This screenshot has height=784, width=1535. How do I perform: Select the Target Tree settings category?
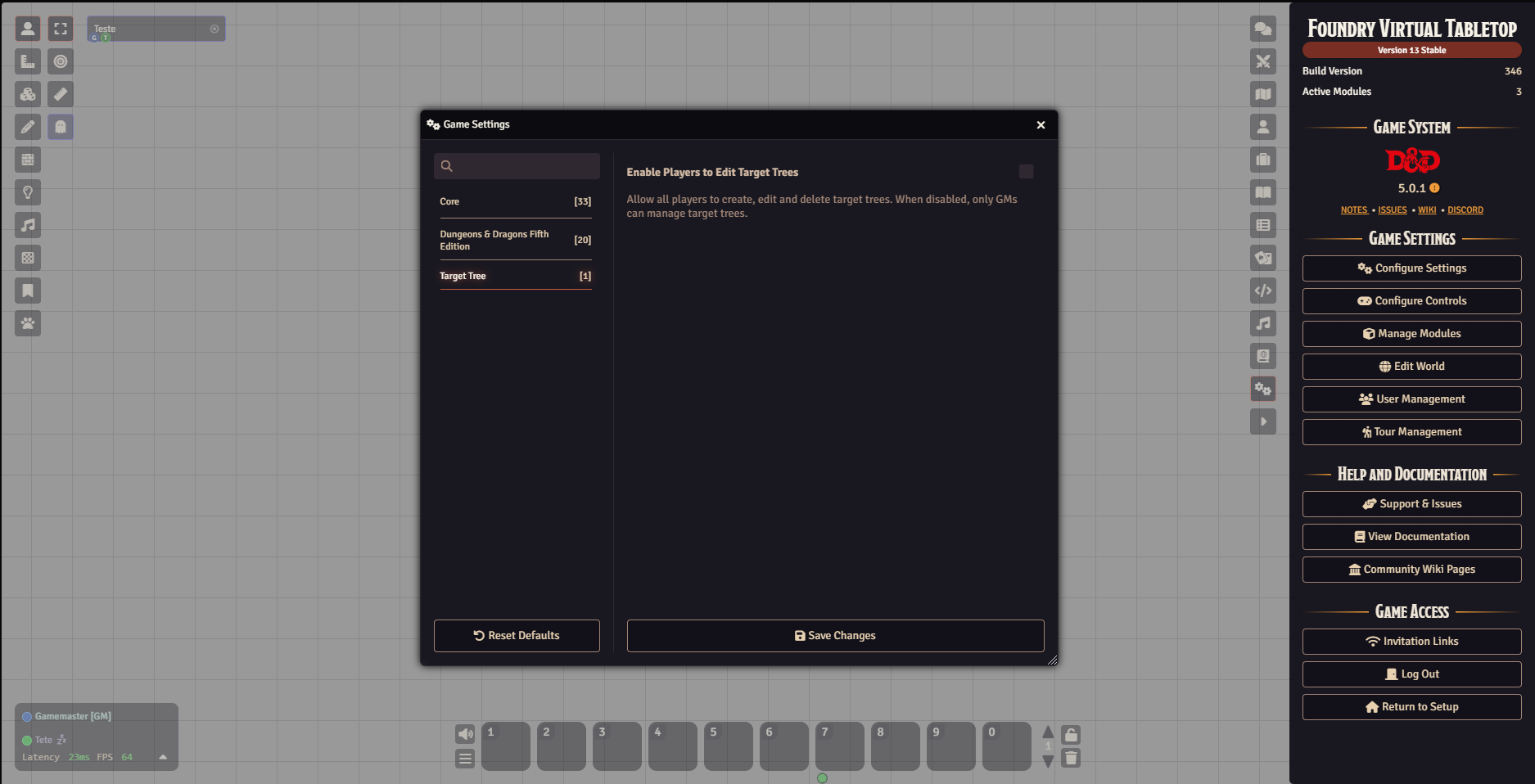click(515, 276)
